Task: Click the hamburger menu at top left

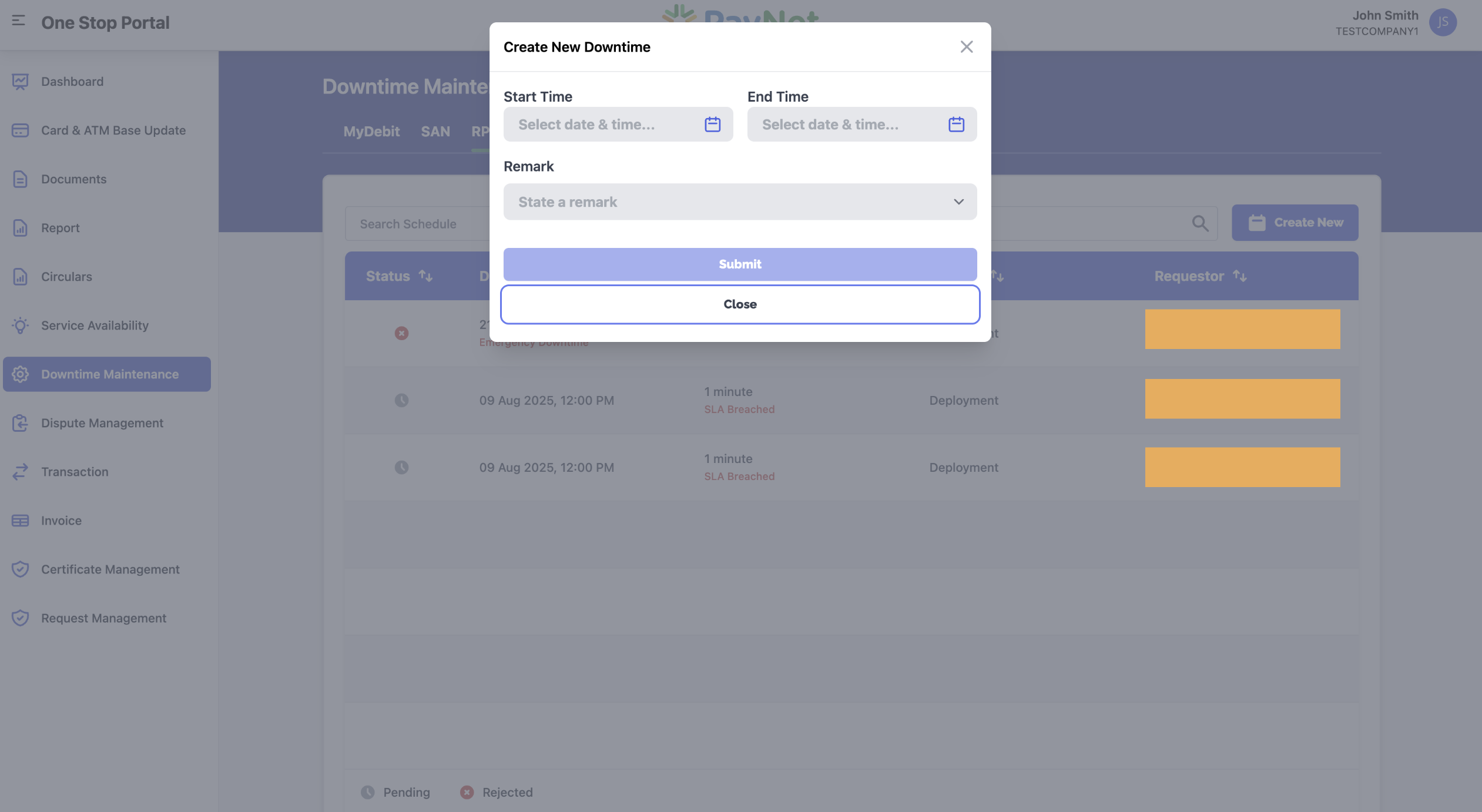Action: (x=19, y=19)
